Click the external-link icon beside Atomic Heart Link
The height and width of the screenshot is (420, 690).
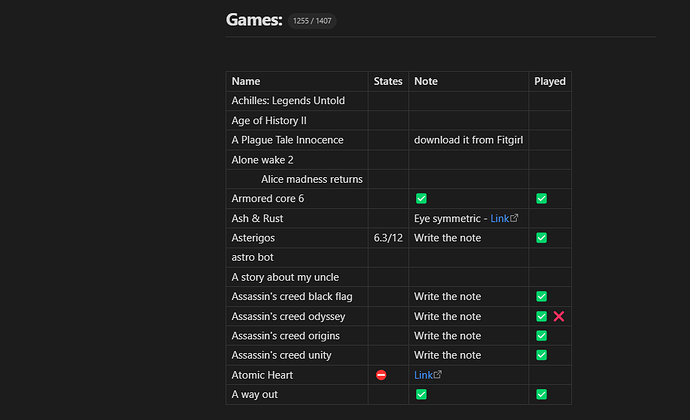(438, 374)
